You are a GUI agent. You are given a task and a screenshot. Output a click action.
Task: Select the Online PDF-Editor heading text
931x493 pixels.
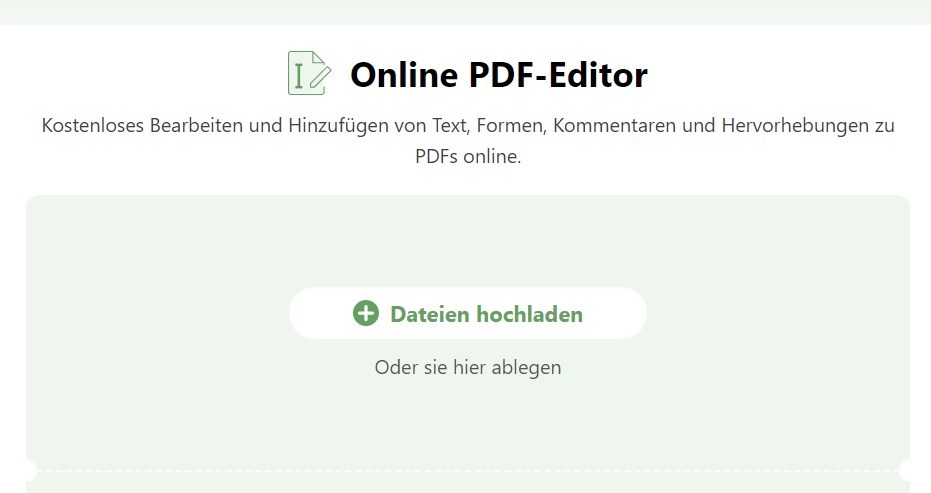click(499, 75)
